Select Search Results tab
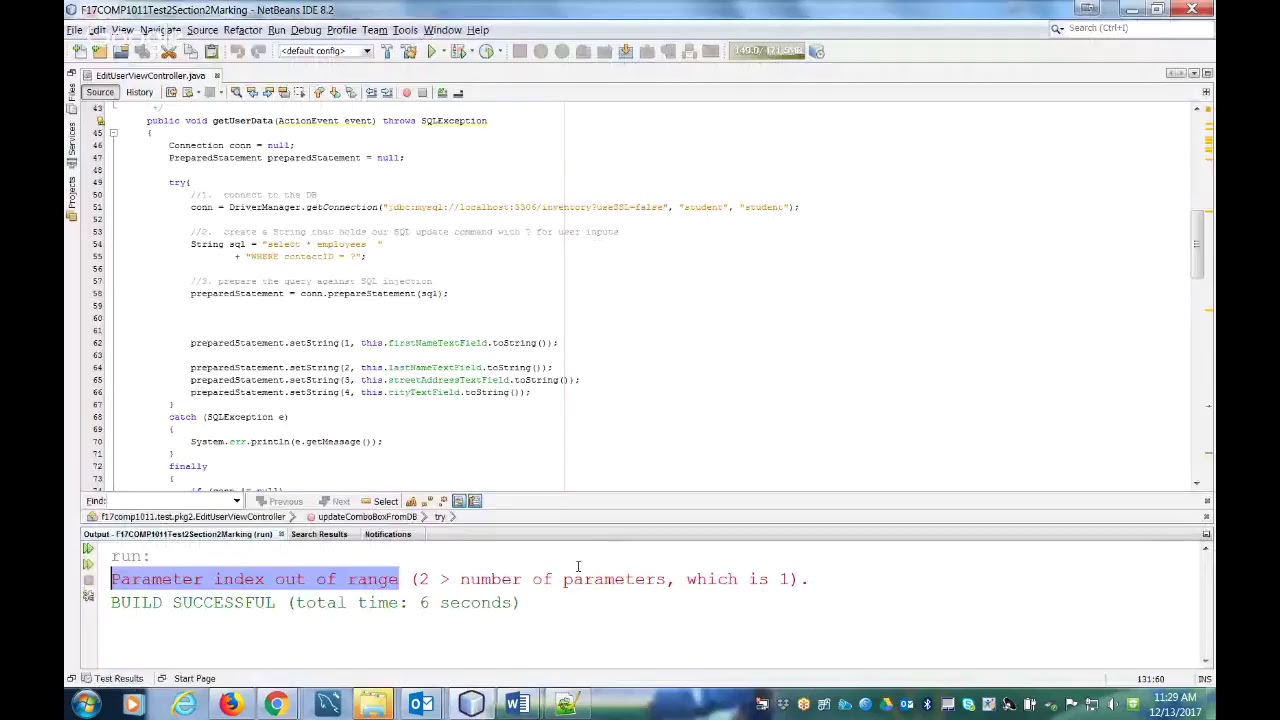The height and width of the screenshot is (720, 1280). [x=319, y=534]
